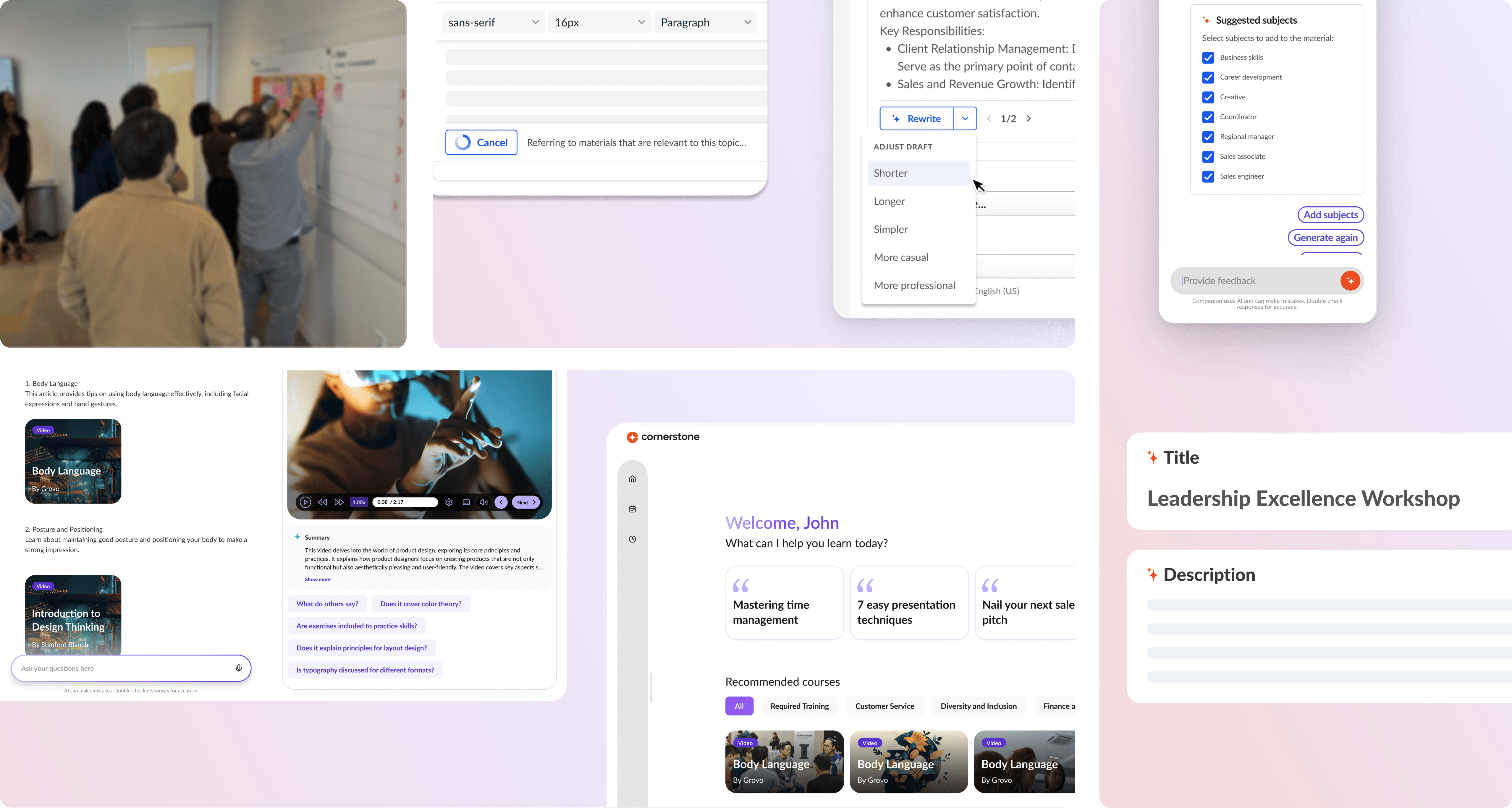The height and width of the screenshot is (808, 1512).
Task: Click orange send feedback sparkle button
Action: tap(1350, 281)
